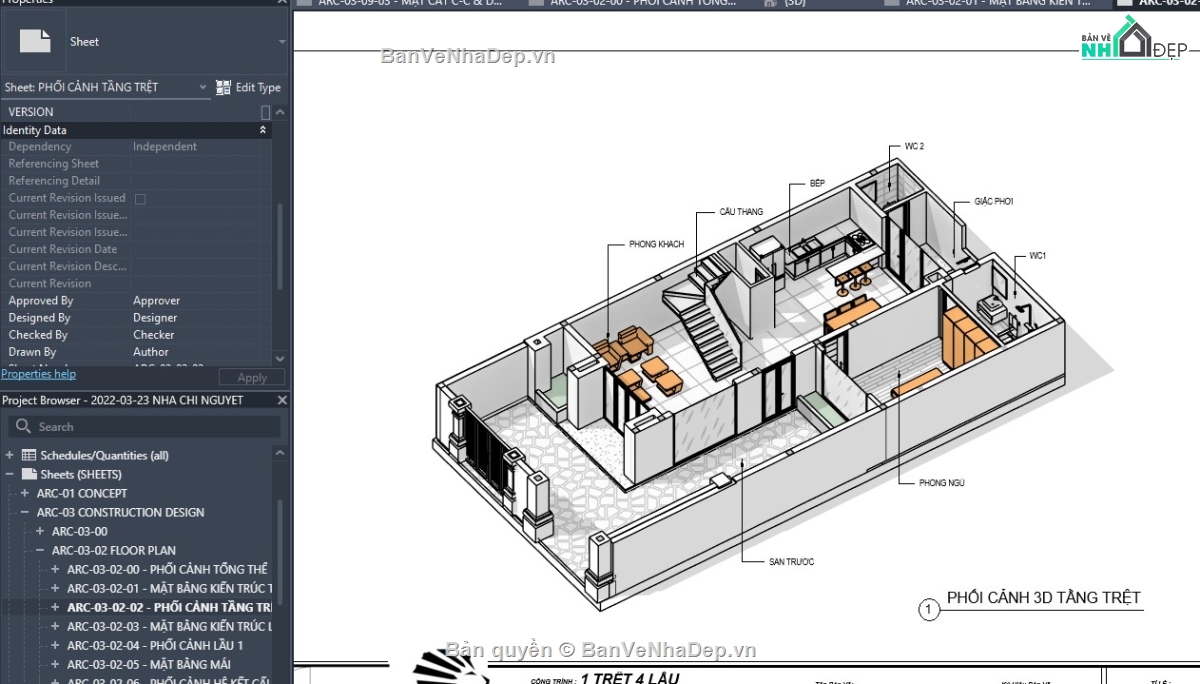The width and height of the screenshot is (1200, 684).
Task: Expand the Schedules/Quantities (all) node
Action: pos(10,455)
